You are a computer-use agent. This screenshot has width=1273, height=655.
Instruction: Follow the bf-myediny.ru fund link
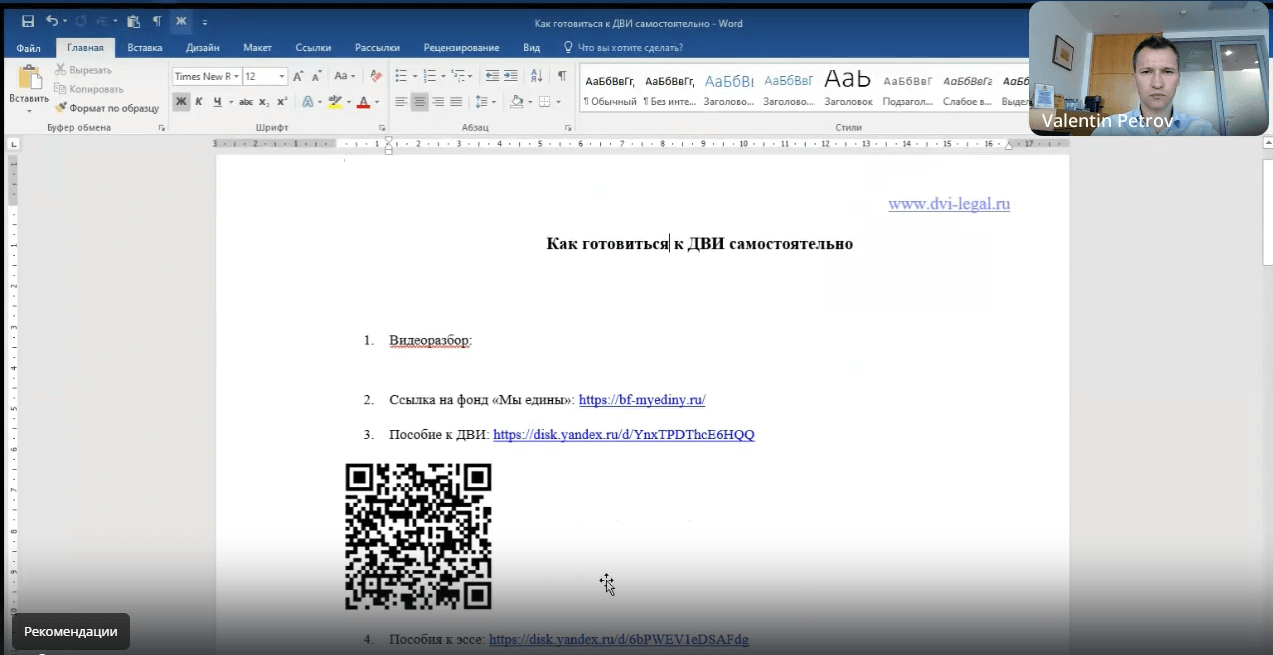tap(642, 400)
